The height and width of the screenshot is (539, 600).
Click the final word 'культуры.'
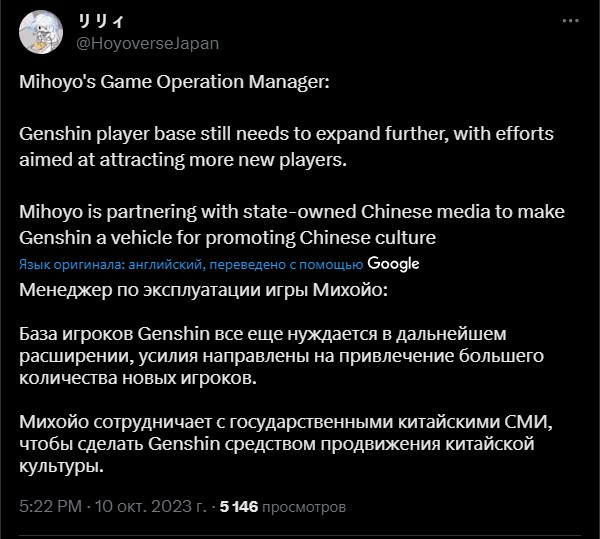coord(60,468)
